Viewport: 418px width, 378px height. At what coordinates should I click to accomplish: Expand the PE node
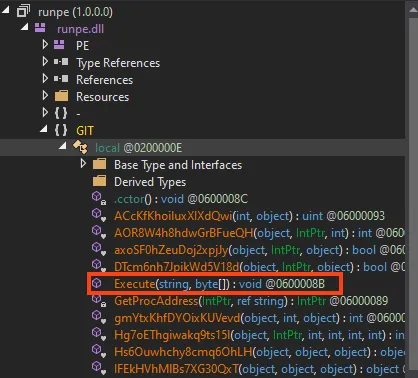tap(45, 44)
